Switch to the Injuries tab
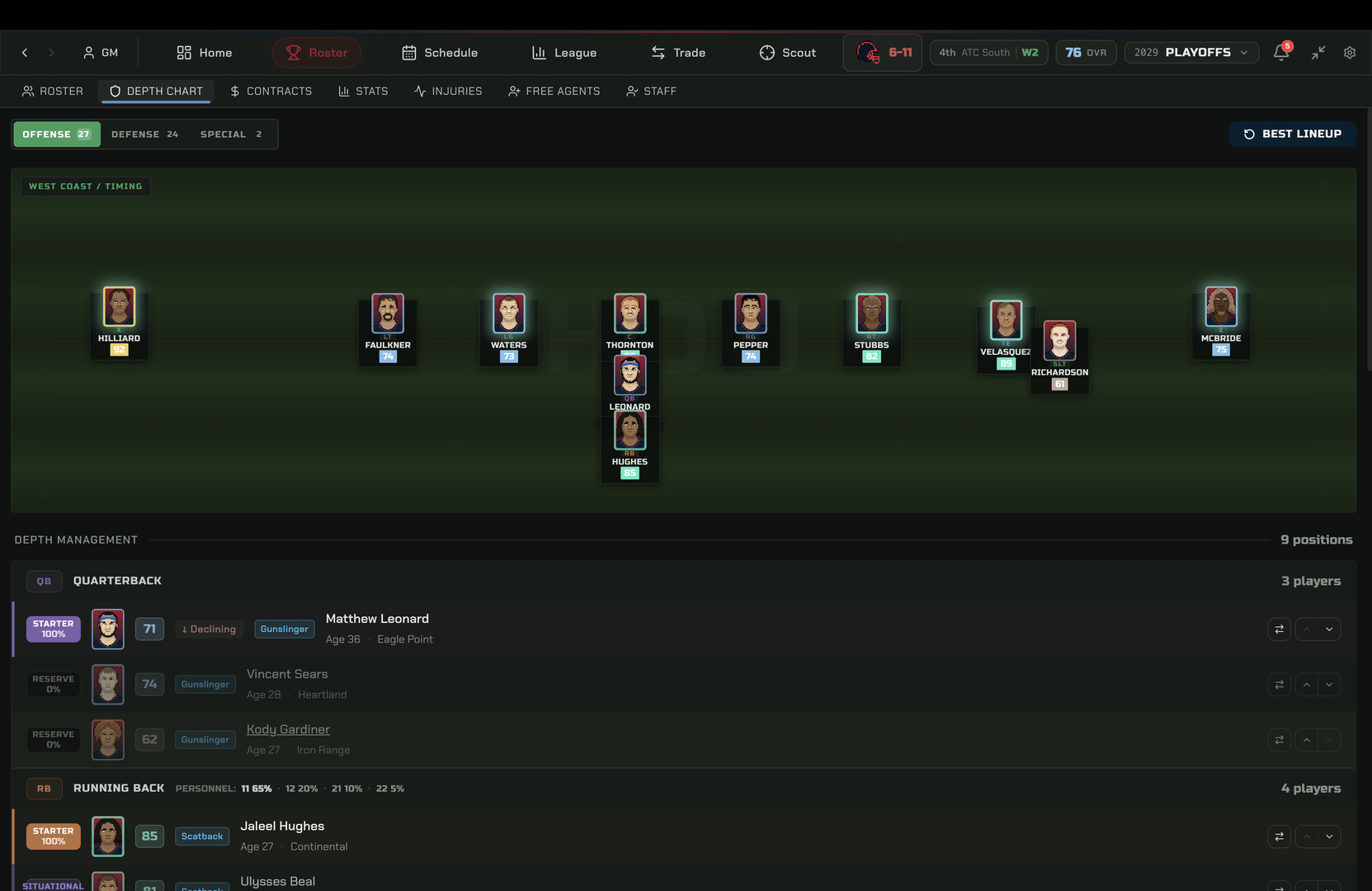Image resolution: width=1372 pixels, height=891 pixels. pos(448,91)
